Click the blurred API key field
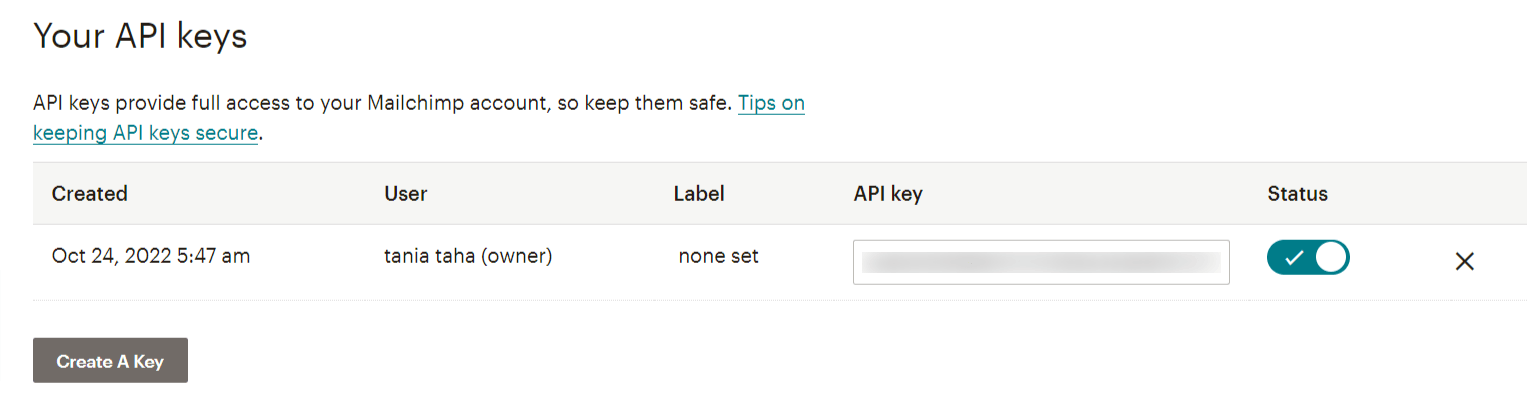The height and width of the screenshot is (403, 1533). coord(1040,262)
